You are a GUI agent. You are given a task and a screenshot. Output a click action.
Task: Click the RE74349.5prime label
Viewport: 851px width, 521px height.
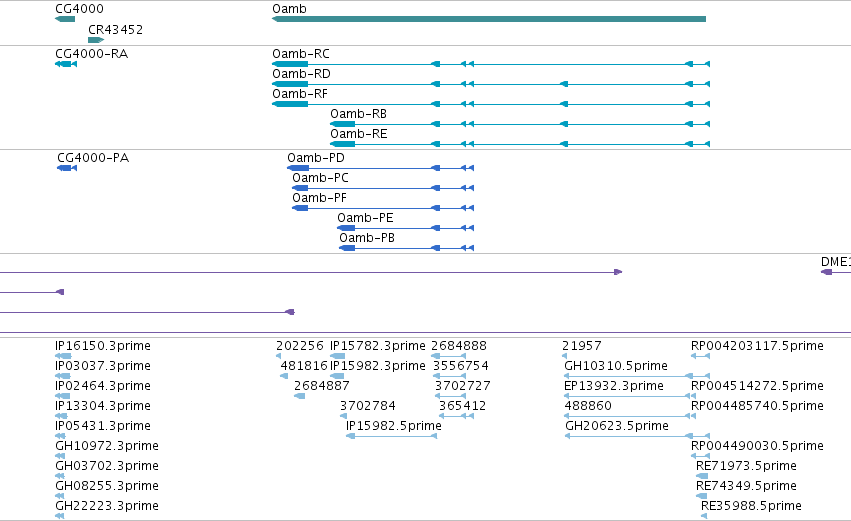click(x=746, y=486)
